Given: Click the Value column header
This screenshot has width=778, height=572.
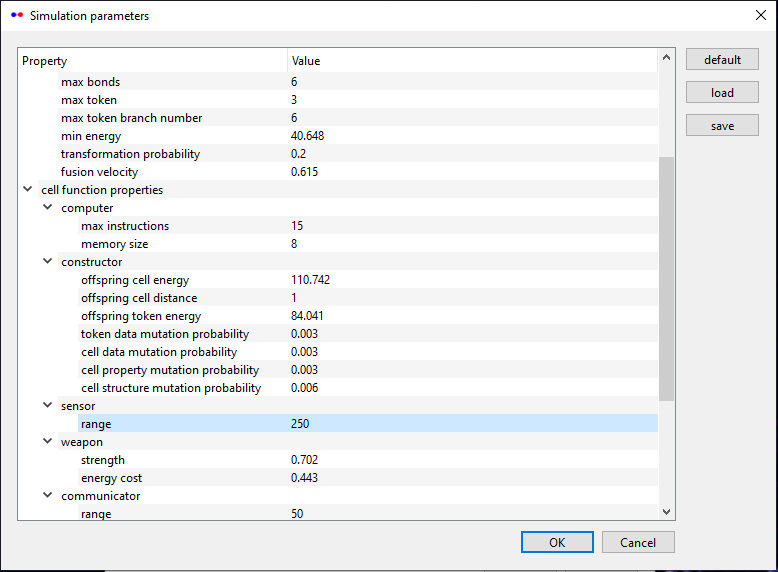Looking at the screenshot, I should click(470, 61).
